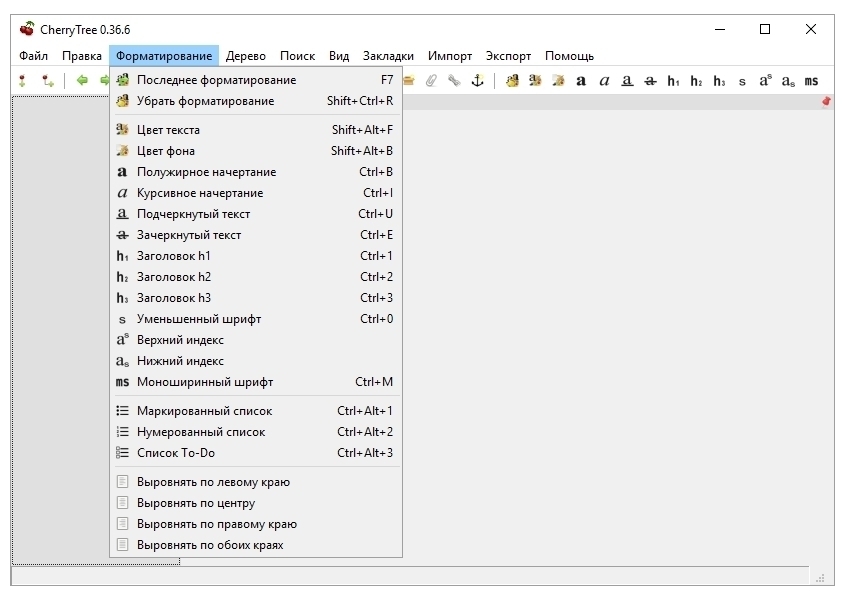The width and height of the screenshot is (845, 611).
Task: Apply Полужирное начертание from the menu
Action: pyautogui.click(x=255, y=172)
